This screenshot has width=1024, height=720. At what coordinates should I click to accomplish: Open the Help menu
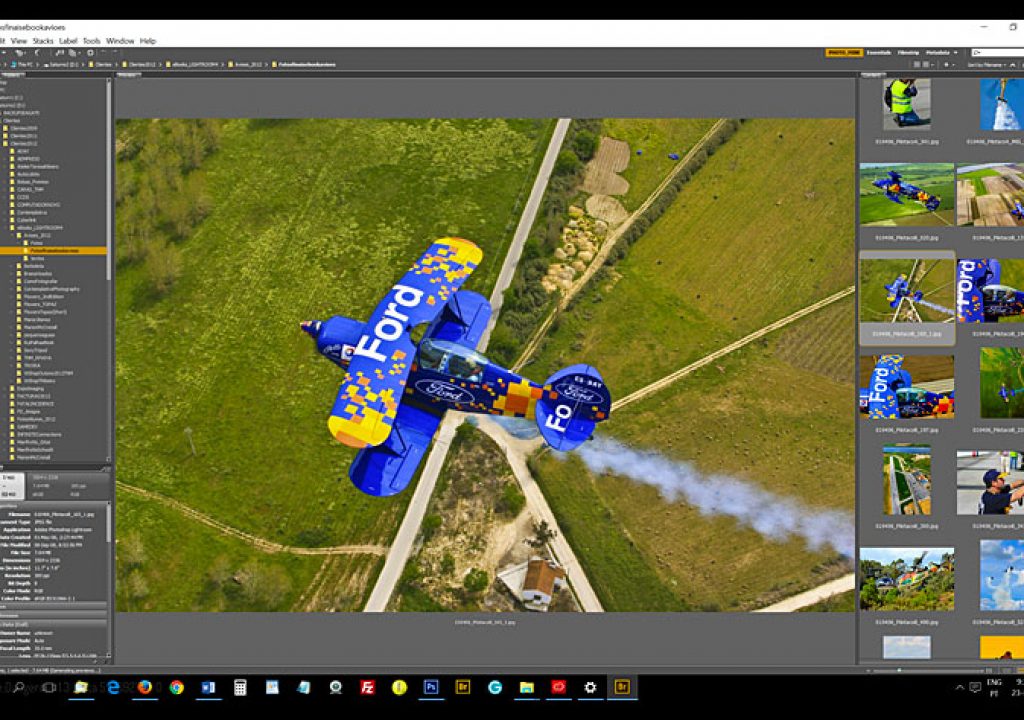coord(148,41)
